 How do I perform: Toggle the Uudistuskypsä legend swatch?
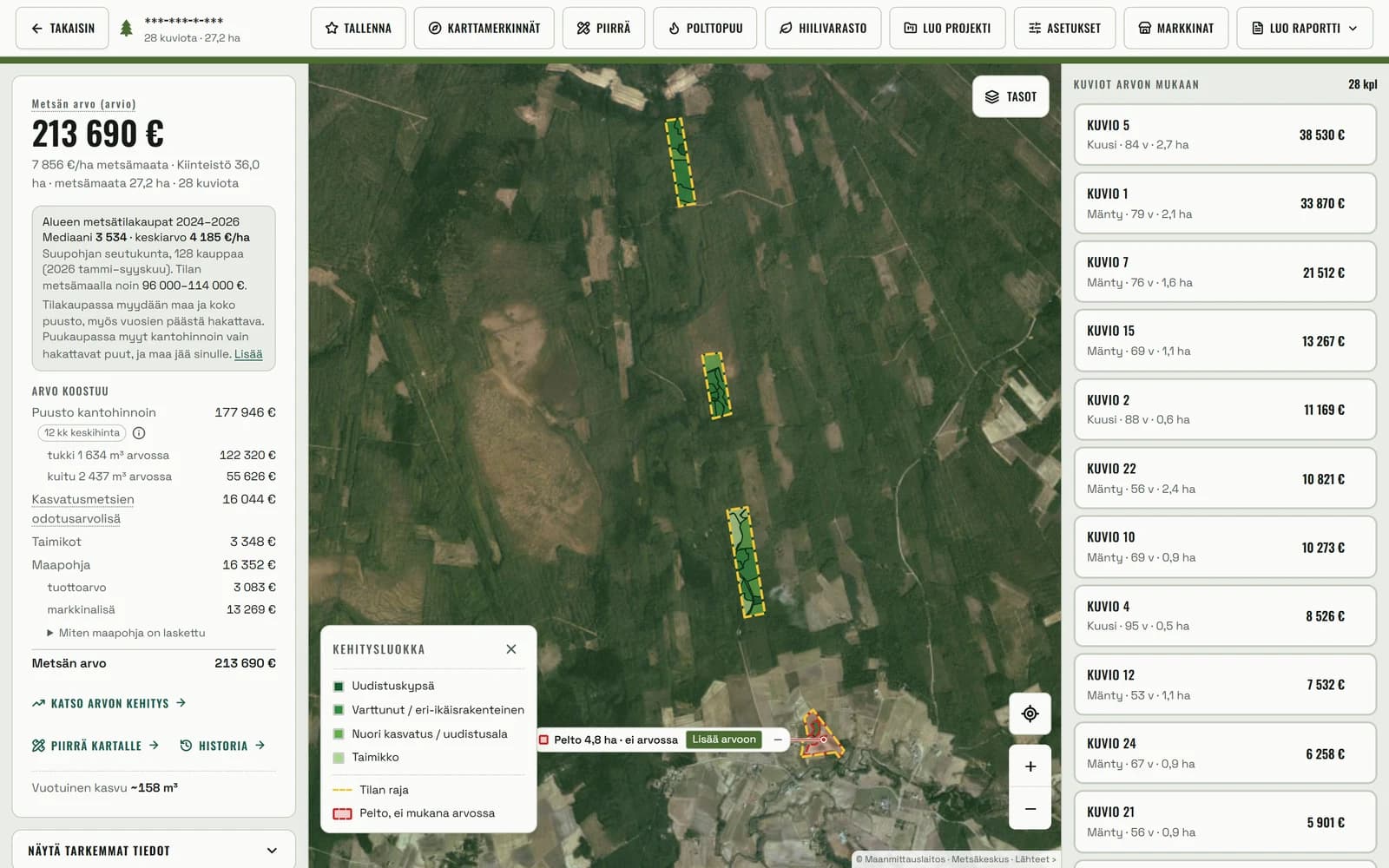[x=339, y=687]
